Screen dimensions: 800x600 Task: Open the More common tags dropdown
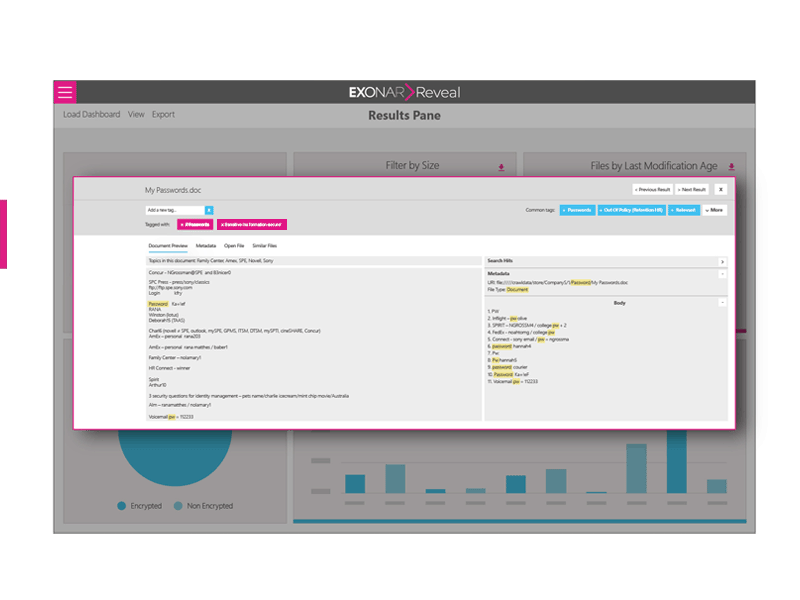714,210
